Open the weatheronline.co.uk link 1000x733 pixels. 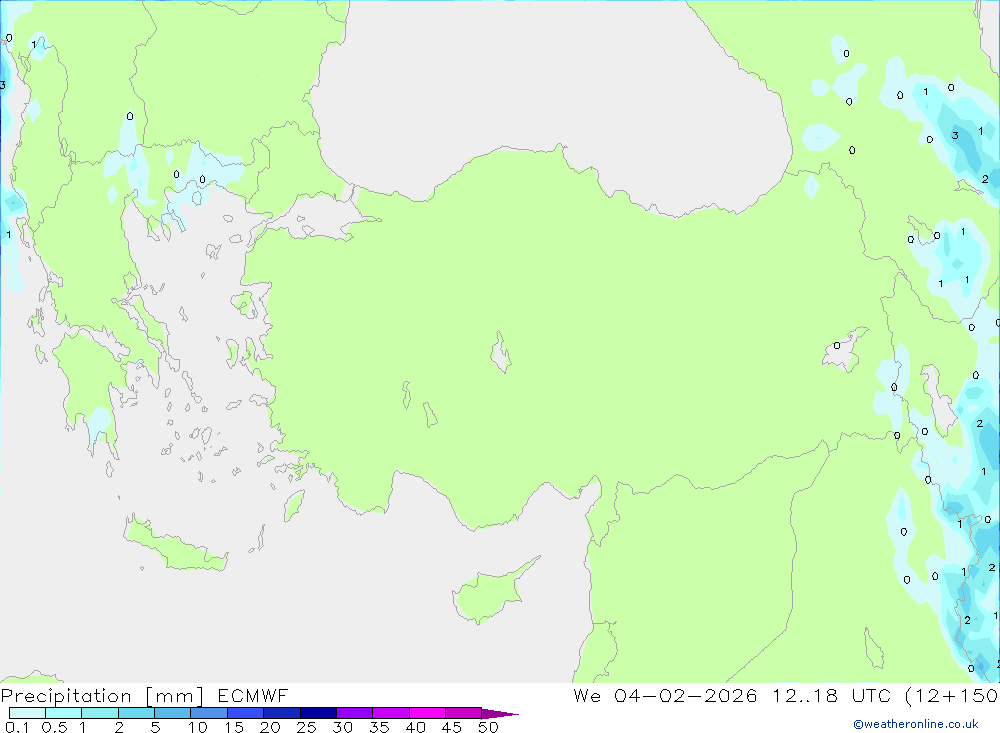[x=916, y=724]
